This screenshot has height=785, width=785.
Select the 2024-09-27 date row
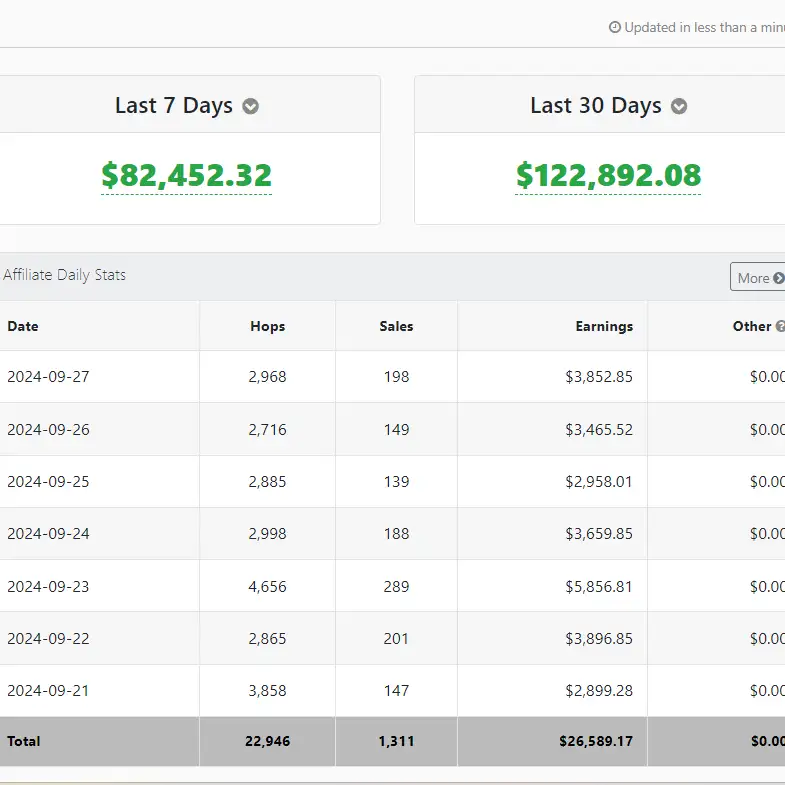point(48,377)
